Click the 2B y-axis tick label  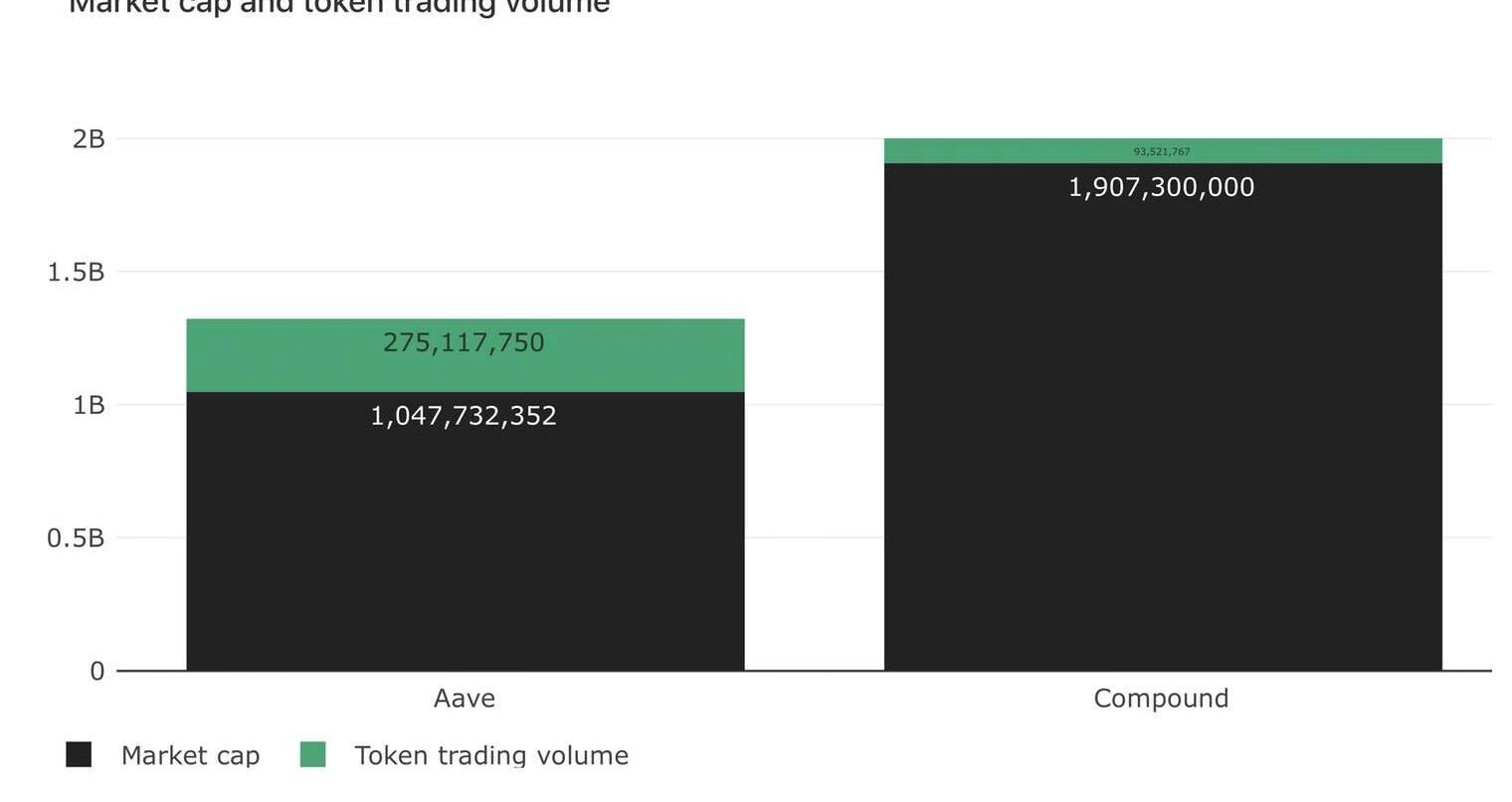click(89, 139)
